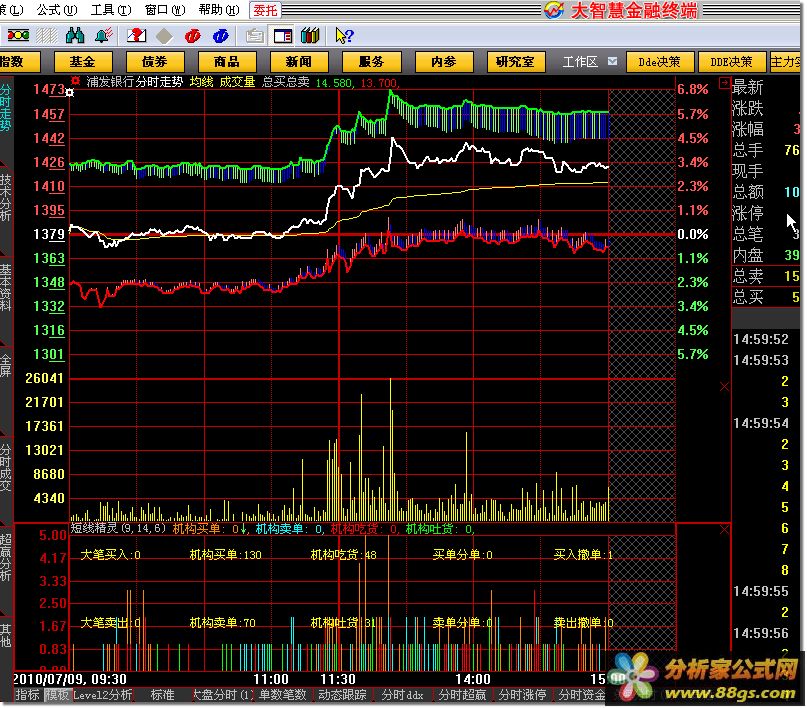Activate the context help cursor tool

344,36
